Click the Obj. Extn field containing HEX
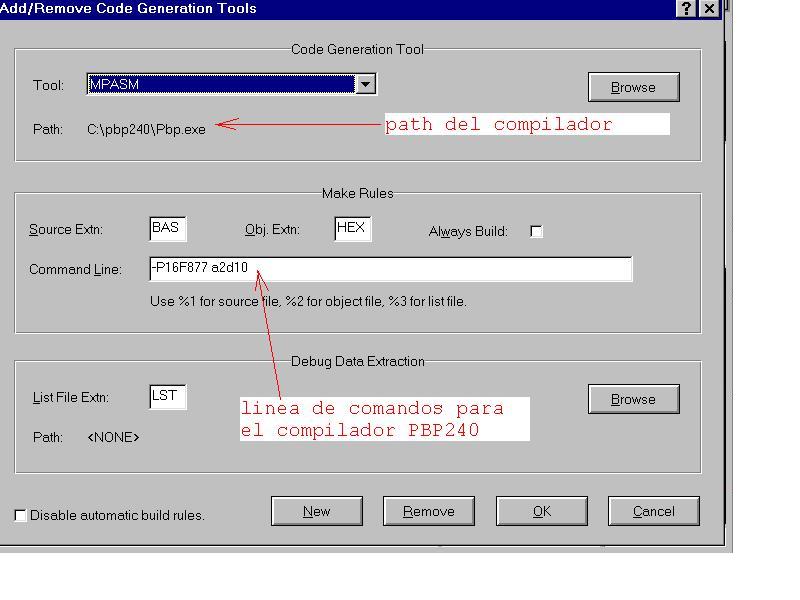800x600 pixels. pos(352,229)
